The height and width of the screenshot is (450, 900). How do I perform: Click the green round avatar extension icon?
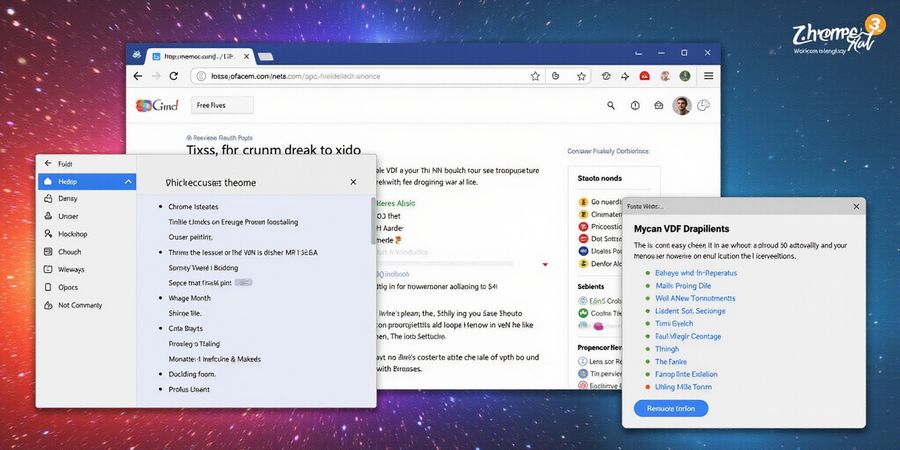685,76
